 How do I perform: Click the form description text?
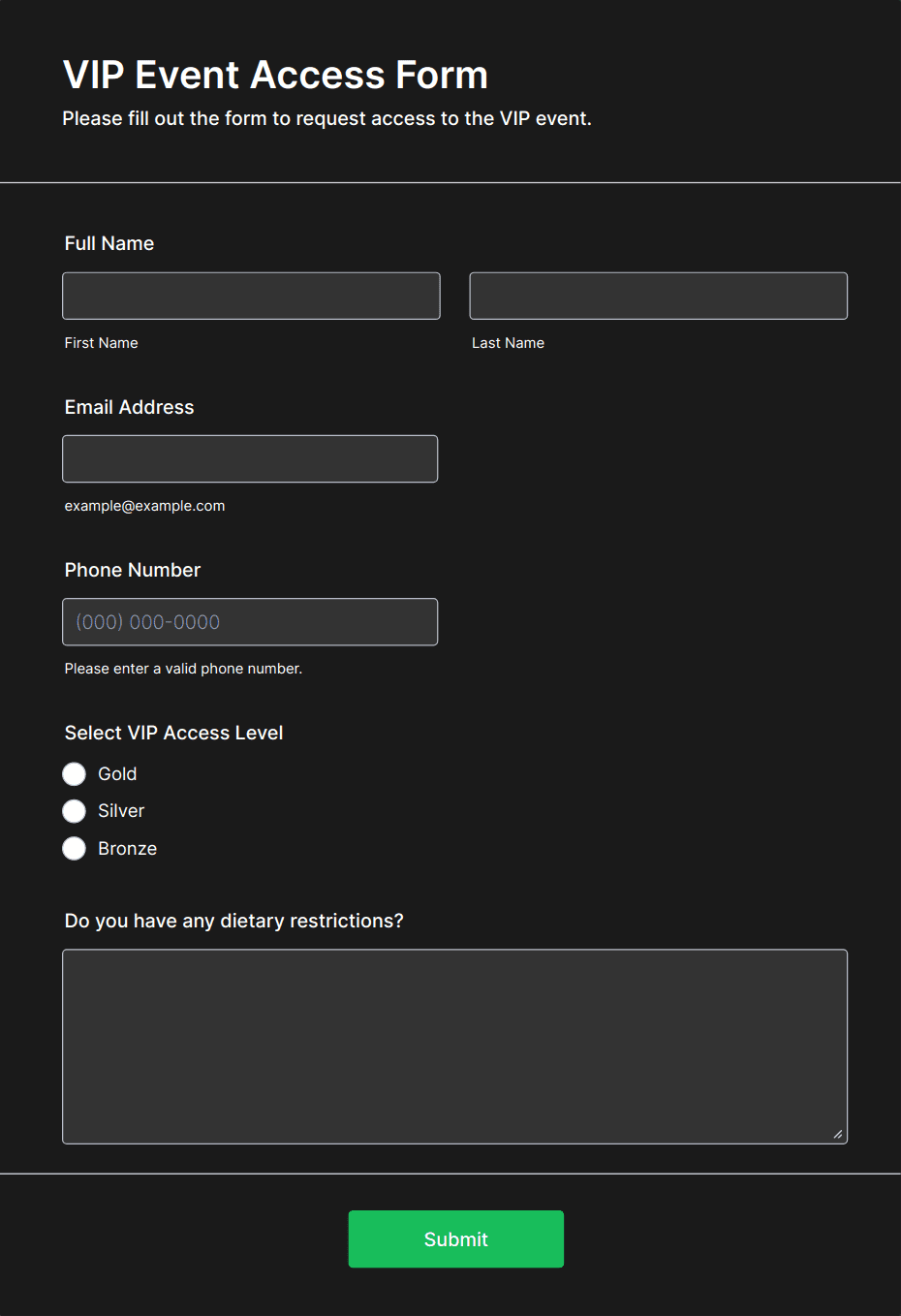click(327, 118)
